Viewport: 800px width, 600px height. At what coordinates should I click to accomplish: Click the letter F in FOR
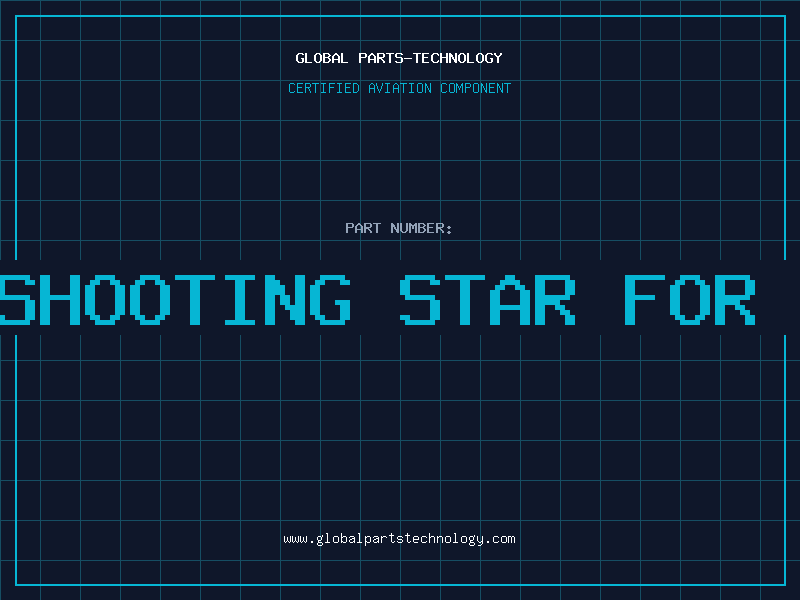point(644,300)
